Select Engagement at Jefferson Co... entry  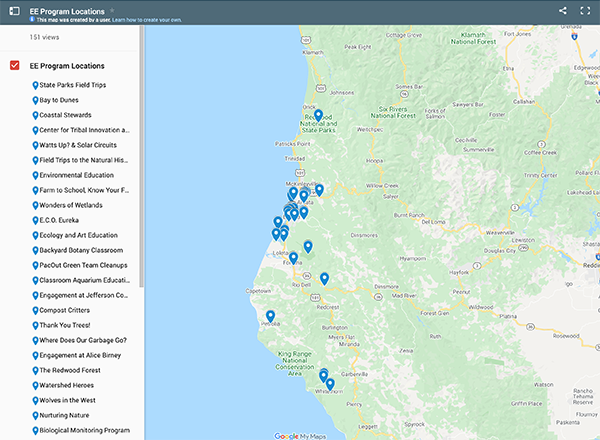click(84, 295)
